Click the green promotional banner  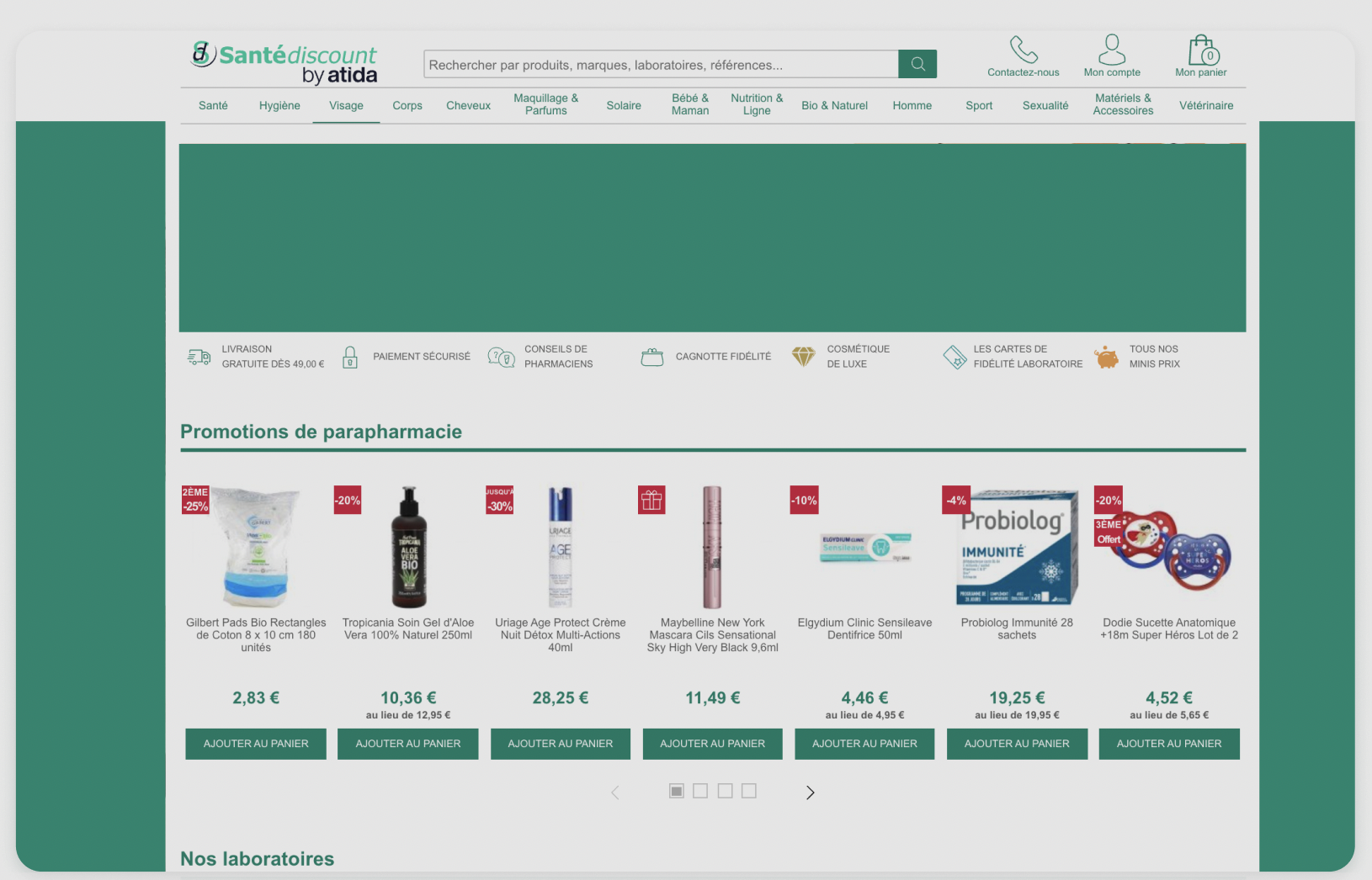click(712, 238)
